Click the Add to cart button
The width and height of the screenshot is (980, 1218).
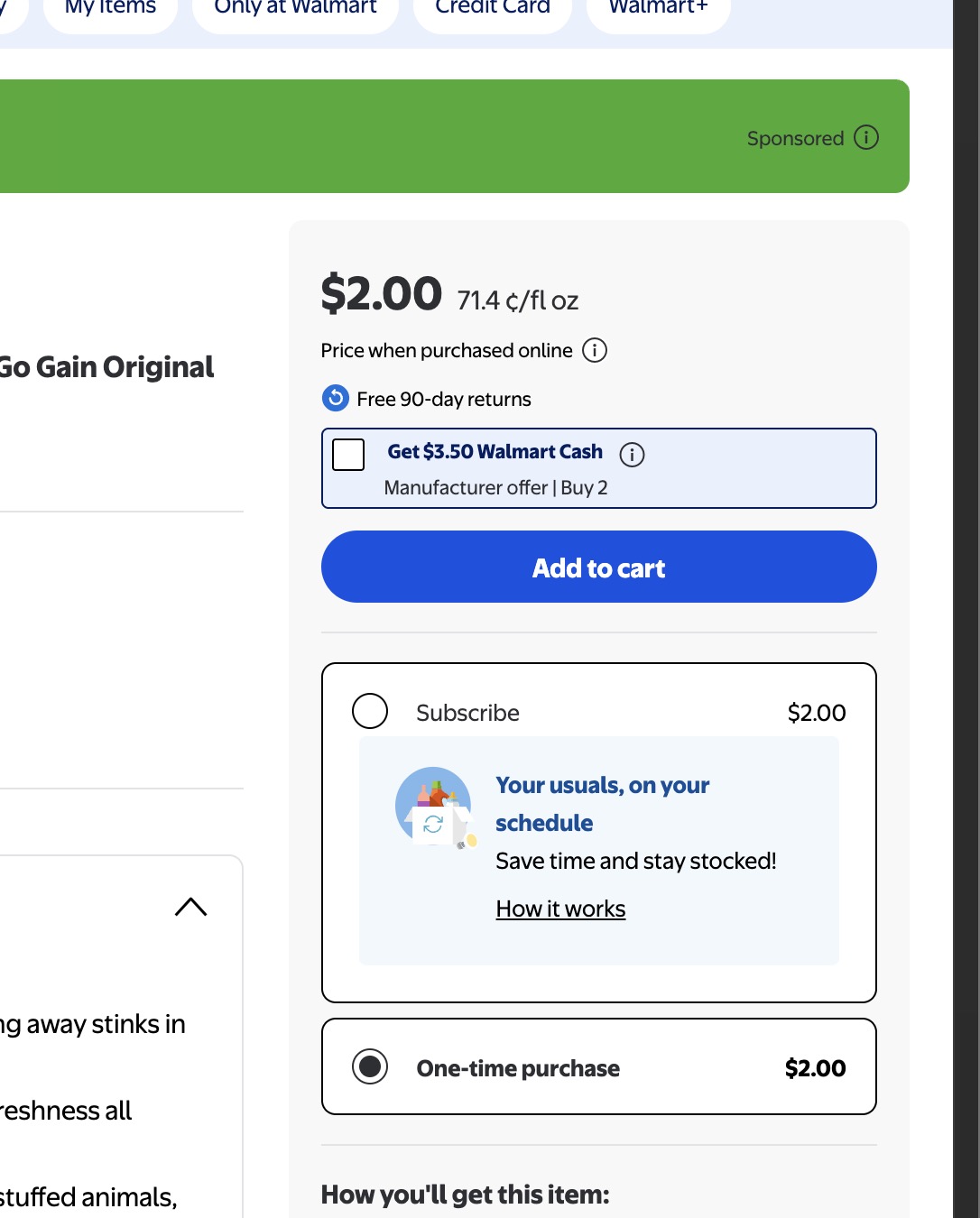coord(598,567)
